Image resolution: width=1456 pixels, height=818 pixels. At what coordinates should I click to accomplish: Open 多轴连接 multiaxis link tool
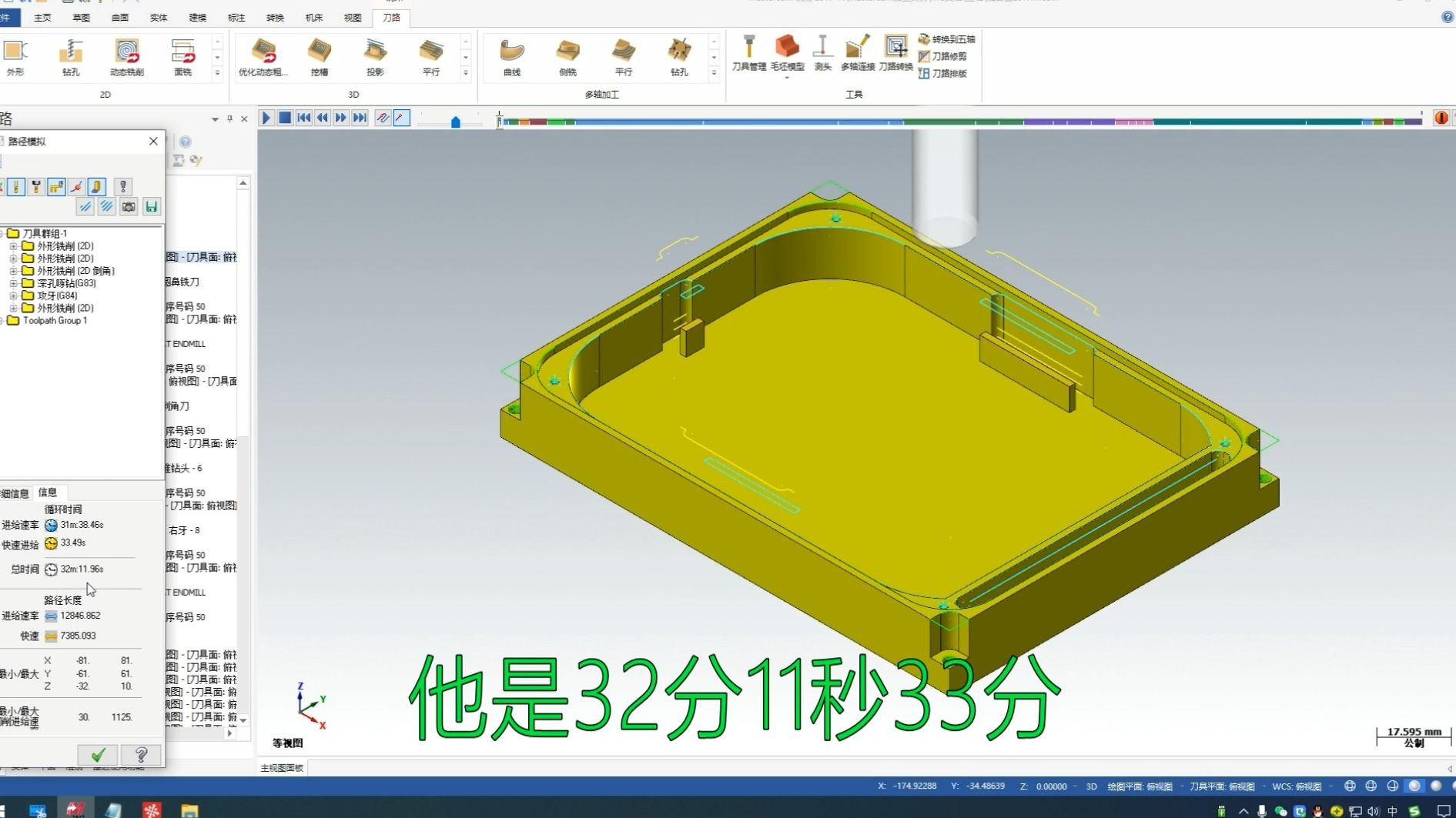pyautogui.click(x=857, y=53)
